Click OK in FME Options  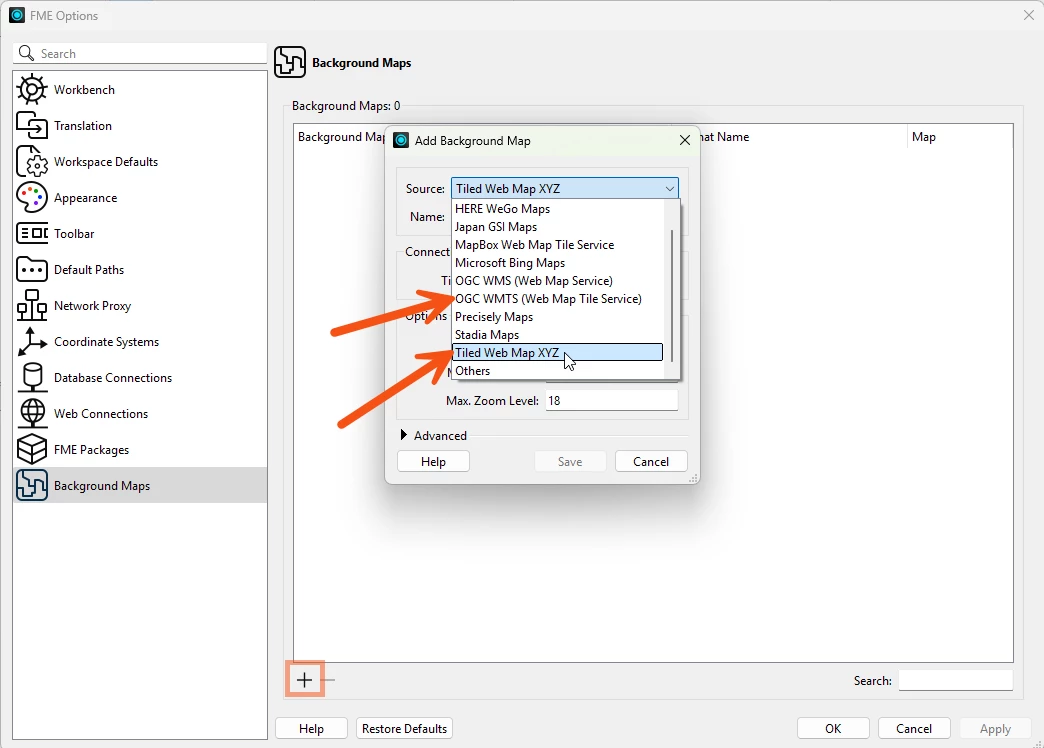point(833,728)
